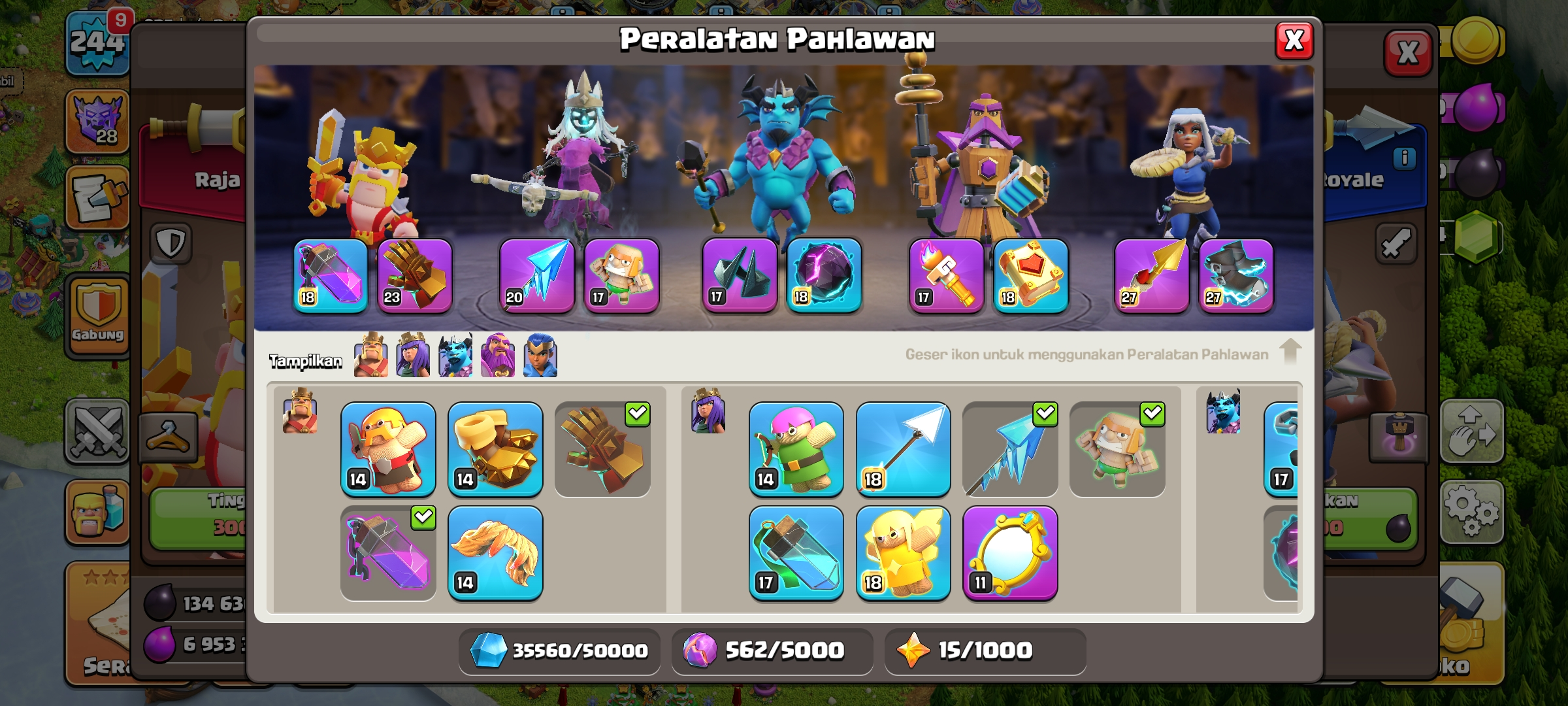
Task: Close the Peralatan Pahlawan window
Action: pyautogui.click(x=1294, y=41)
